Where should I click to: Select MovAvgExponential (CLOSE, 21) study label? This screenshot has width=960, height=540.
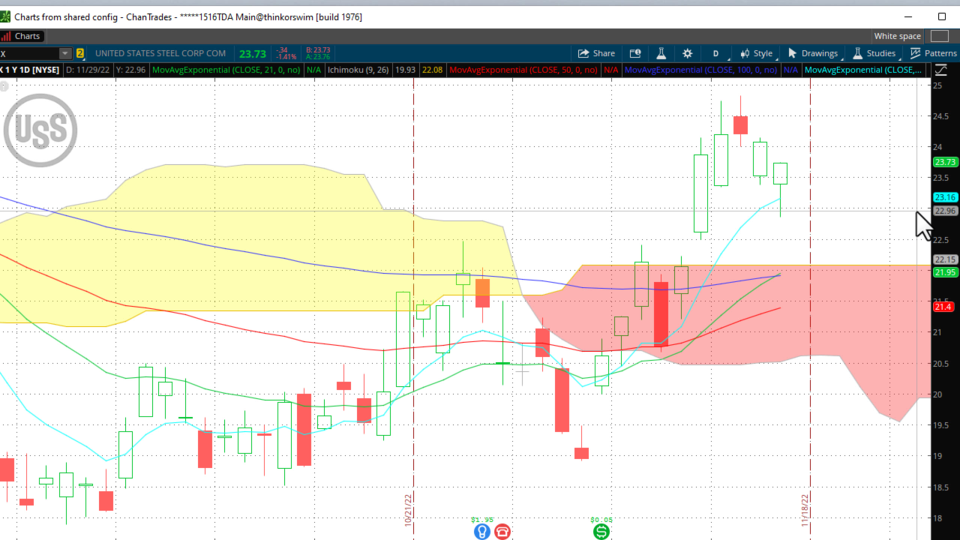226,70
